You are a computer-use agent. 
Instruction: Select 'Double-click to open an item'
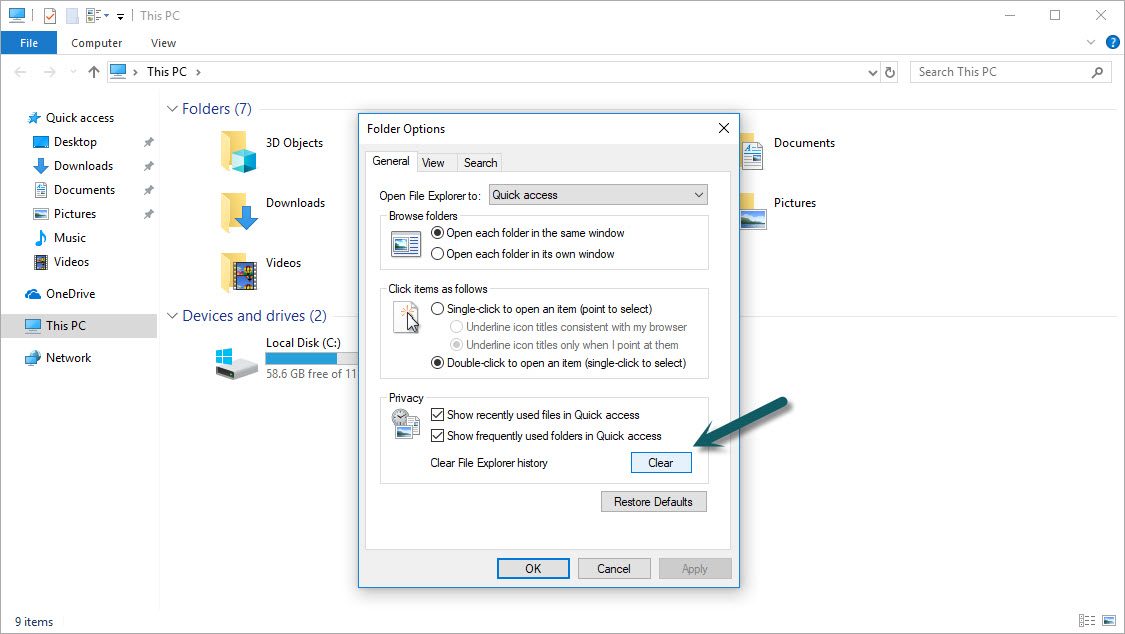click(558, 363)
